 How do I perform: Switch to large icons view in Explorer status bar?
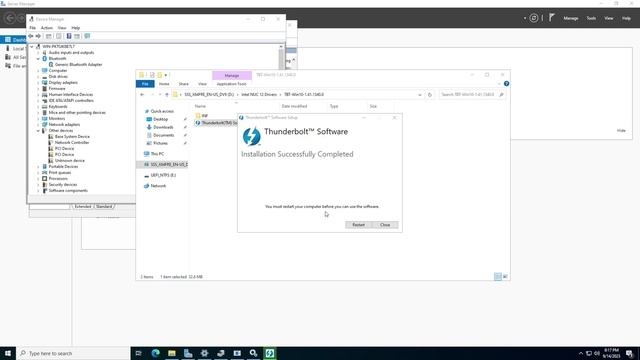click(x=505, y=277)
